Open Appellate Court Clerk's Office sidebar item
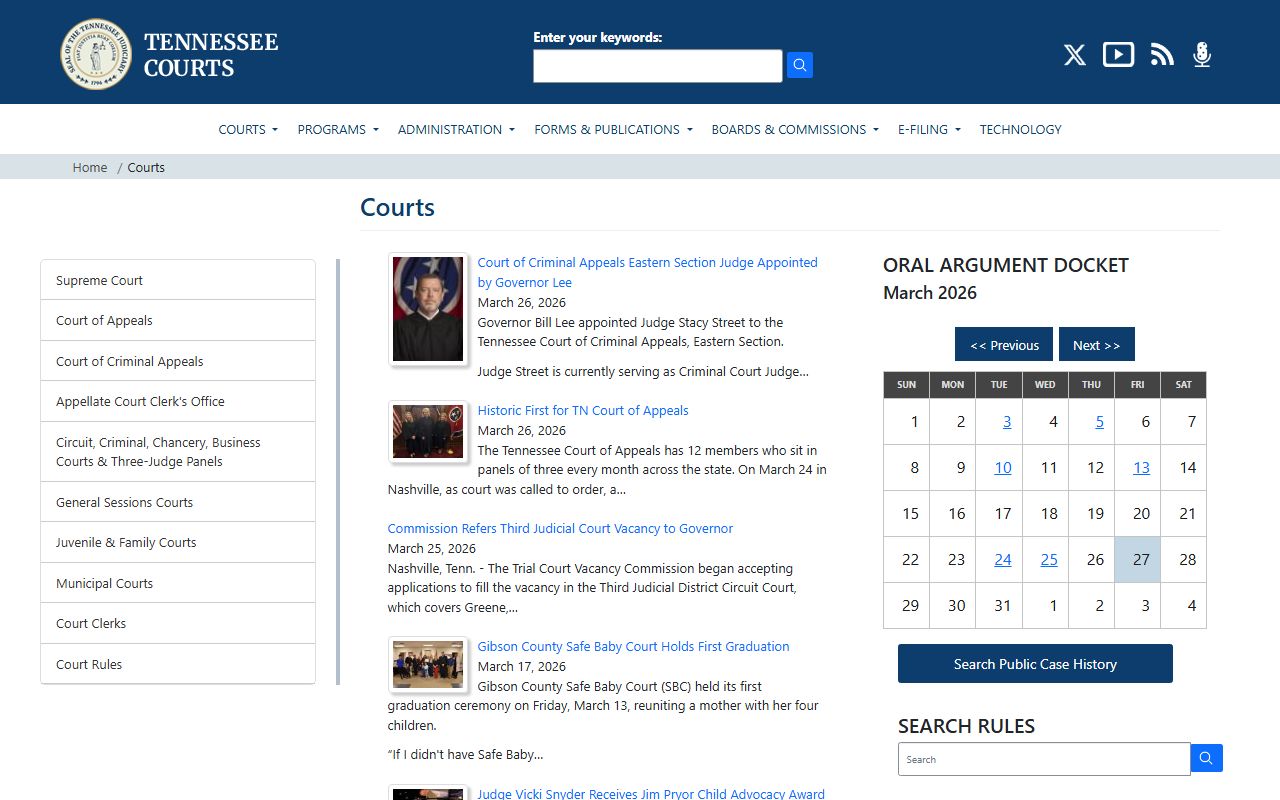 pos(178,401)
